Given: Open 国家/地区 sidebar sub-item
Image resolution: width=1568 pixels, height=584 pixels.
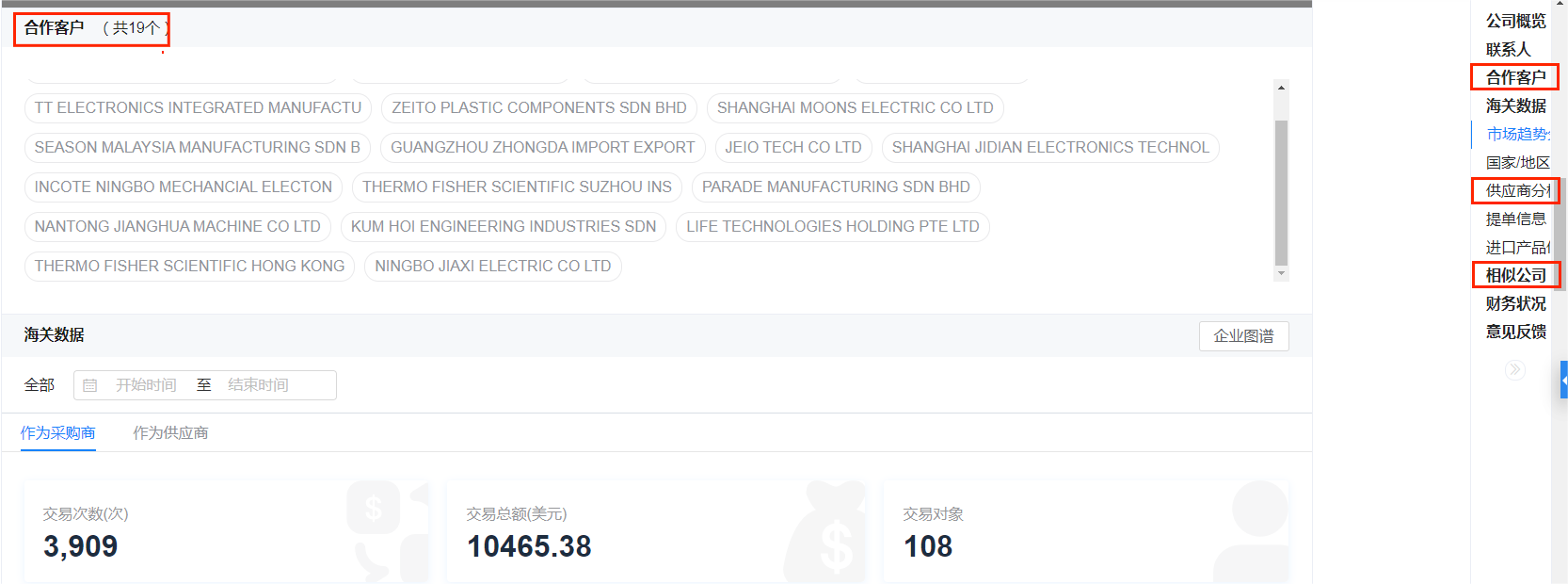Looking at the screenshot, I should (x=1518, y=162).
